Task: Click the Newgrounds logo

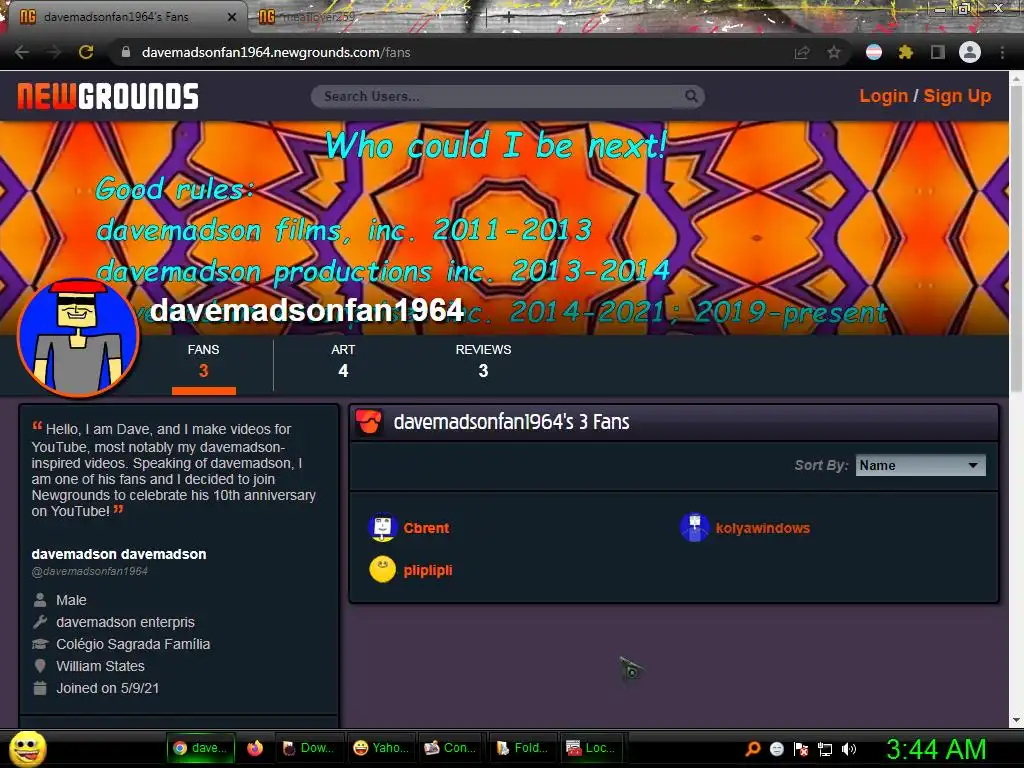Action: 108,96
